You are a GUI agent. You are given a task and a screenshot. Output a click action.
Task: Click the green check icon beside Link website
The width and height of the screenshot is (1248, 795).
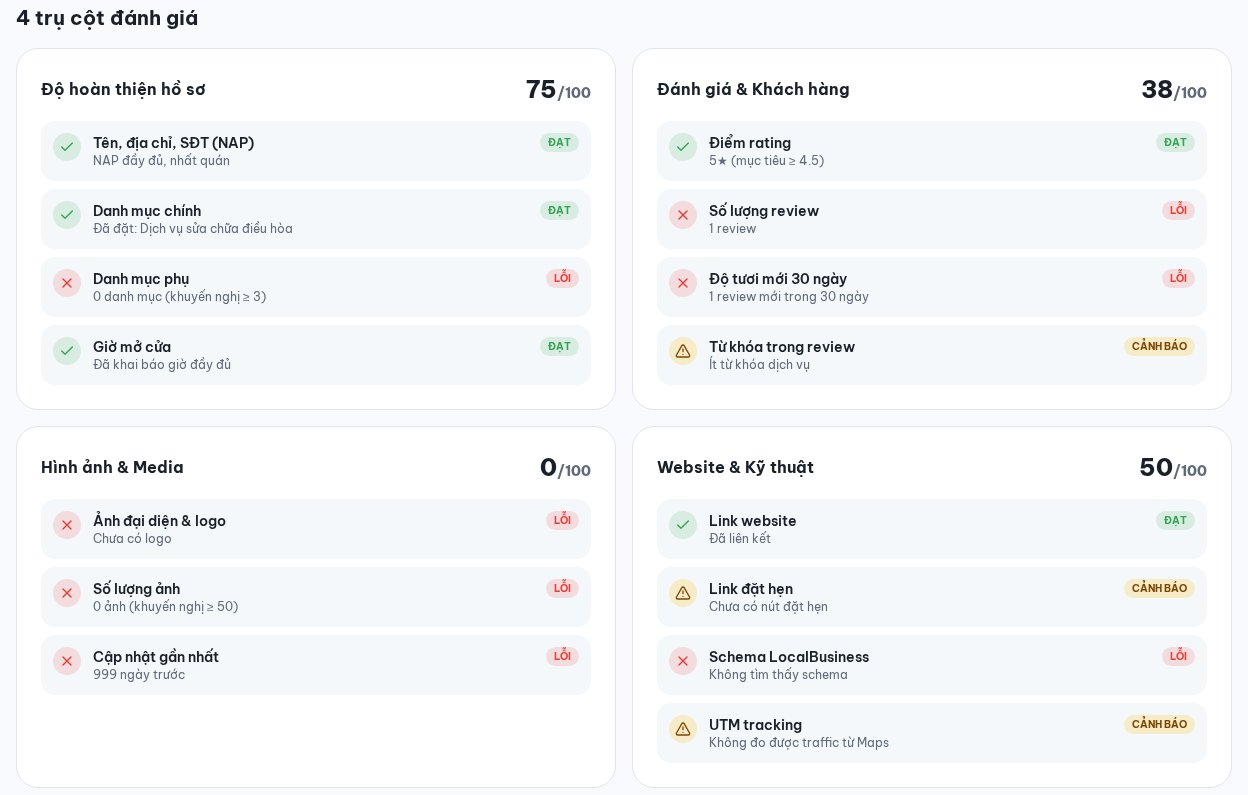683,525
